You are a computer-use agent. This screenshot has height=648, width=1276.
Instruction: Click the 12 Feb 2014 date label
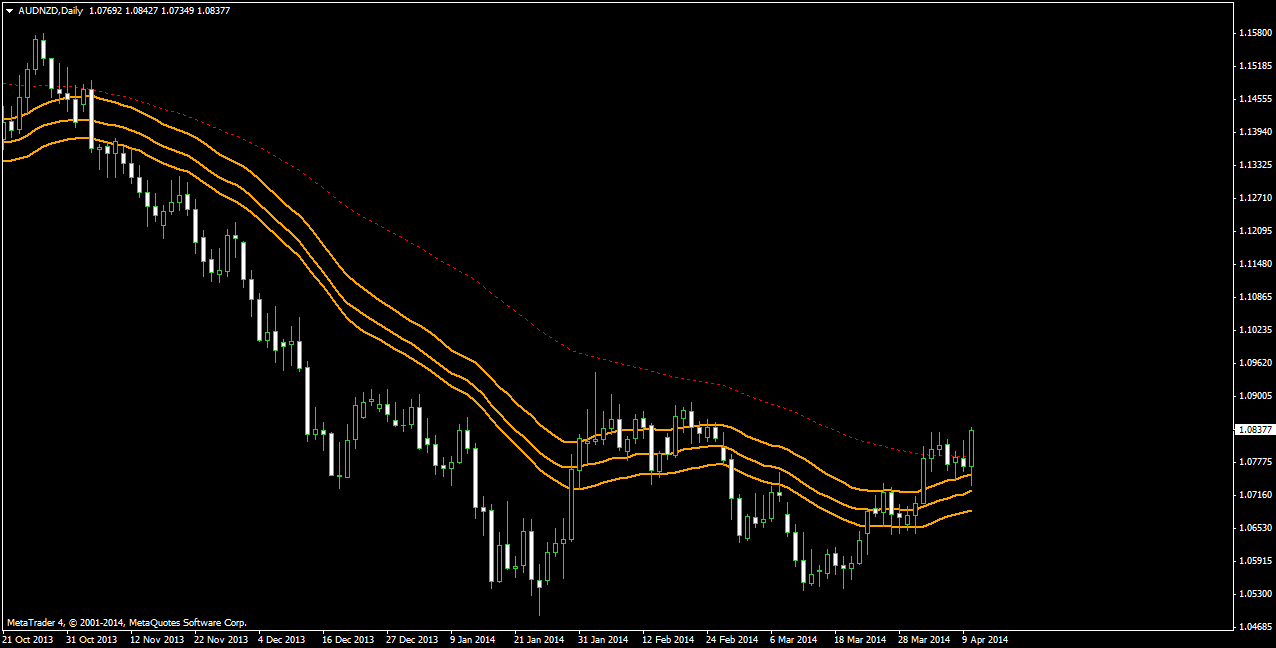pos(668,639)
